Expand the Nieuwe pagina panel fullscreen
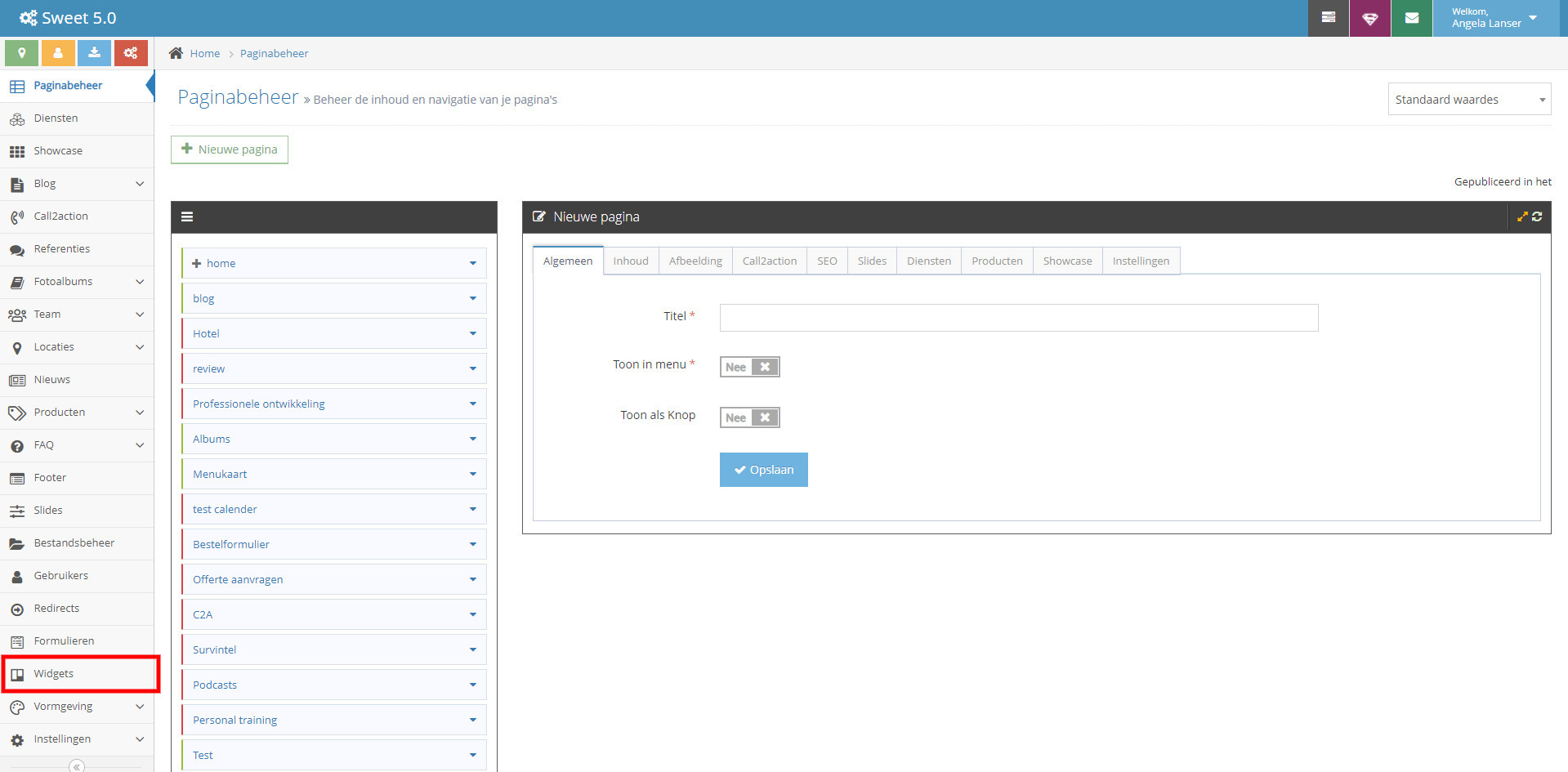 pos(1522,216)
